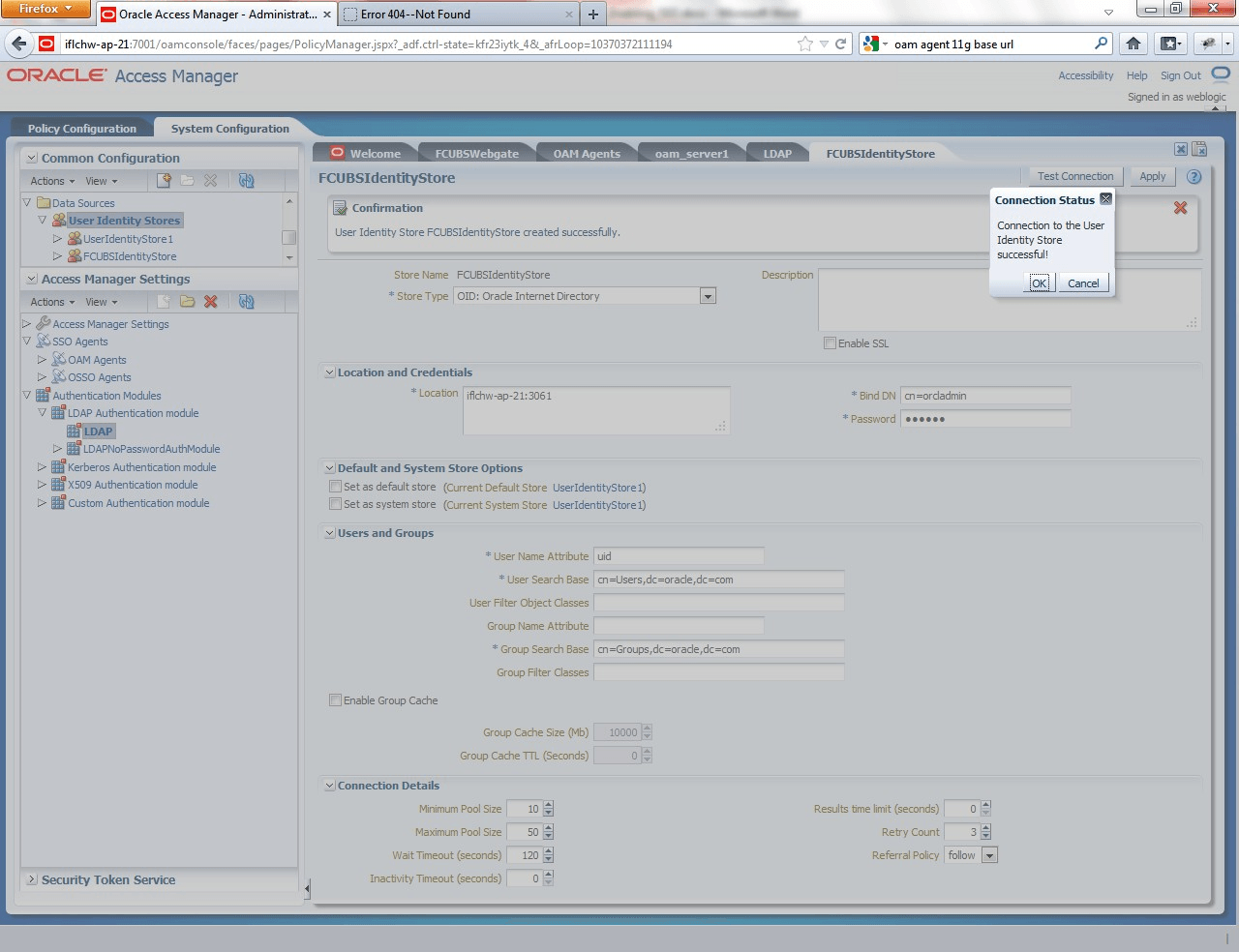Viewport: 1239px width, 952px height.
Task: Select FCUBSIdentityStore in the Data Sources tree
Action: pyautogui.click(x=130, y=256)
